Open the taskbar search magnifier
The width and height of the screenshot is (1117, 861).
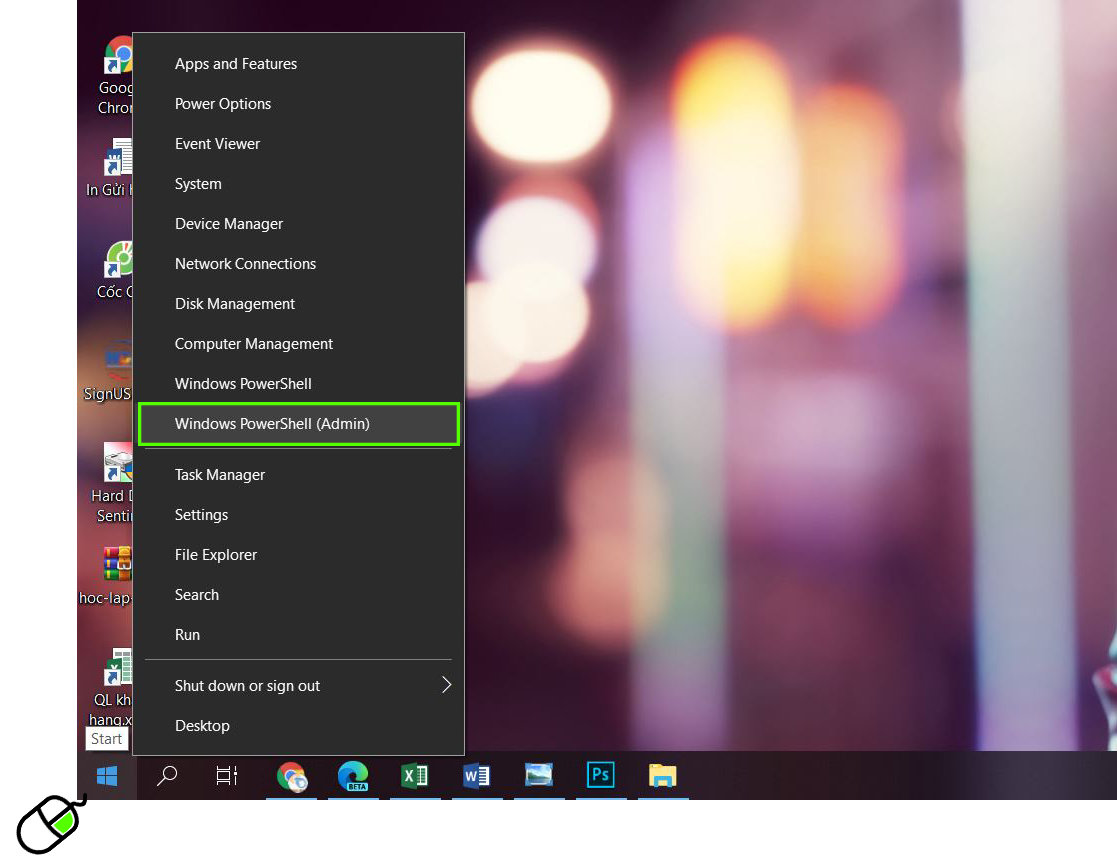click(167, 776)
